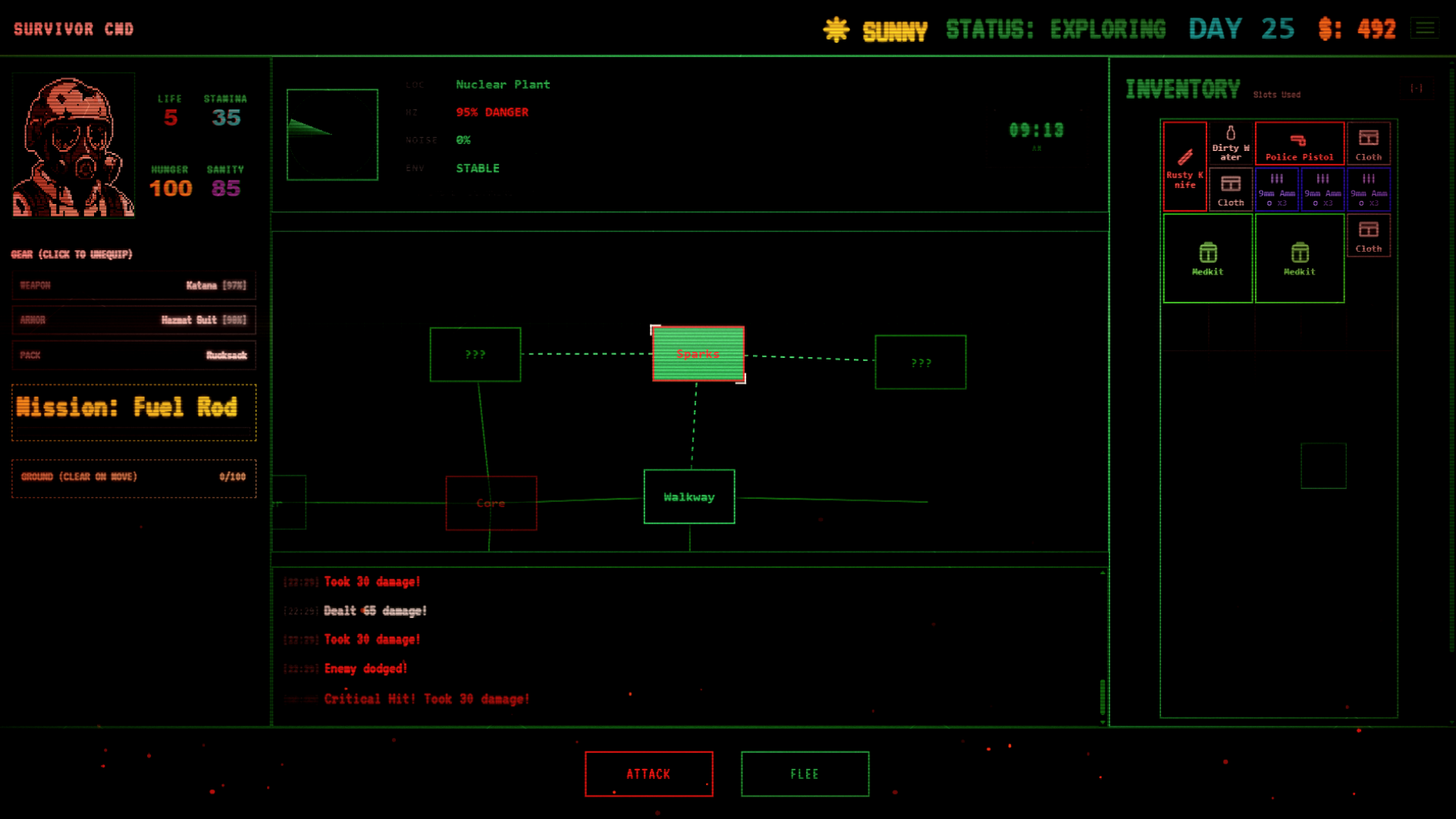Collapse the Inventory panel with the [-] control
This screenshot has height=819, width=1456.
[1417, 87]
